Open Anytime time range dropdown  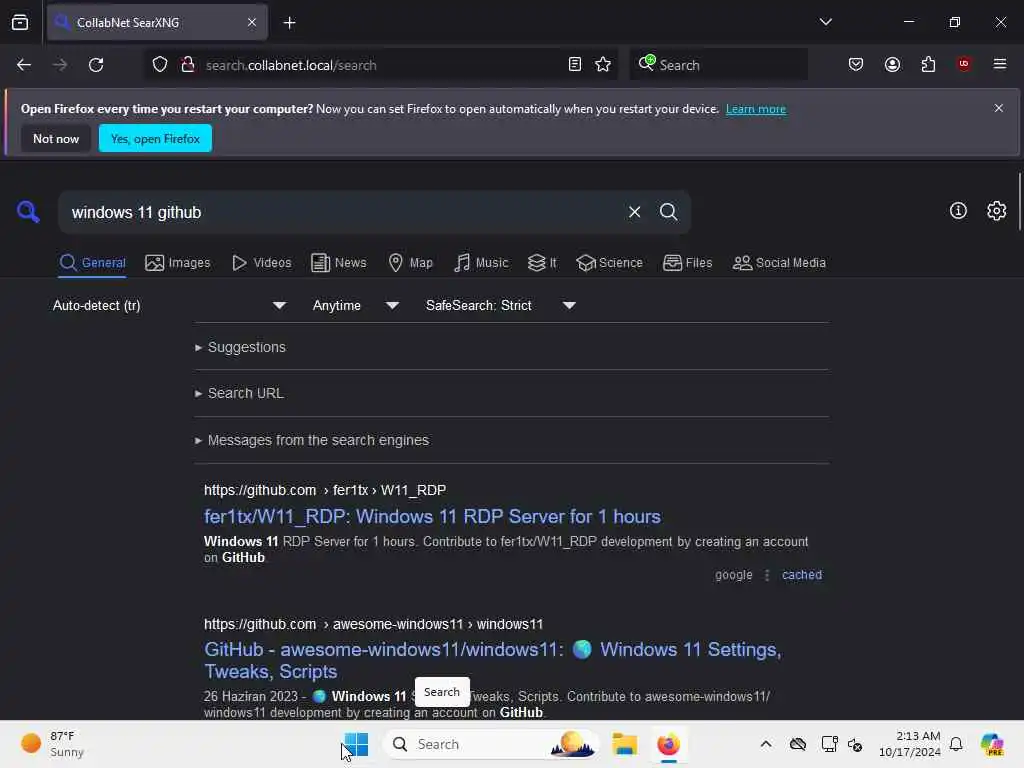tap(355, 306)
